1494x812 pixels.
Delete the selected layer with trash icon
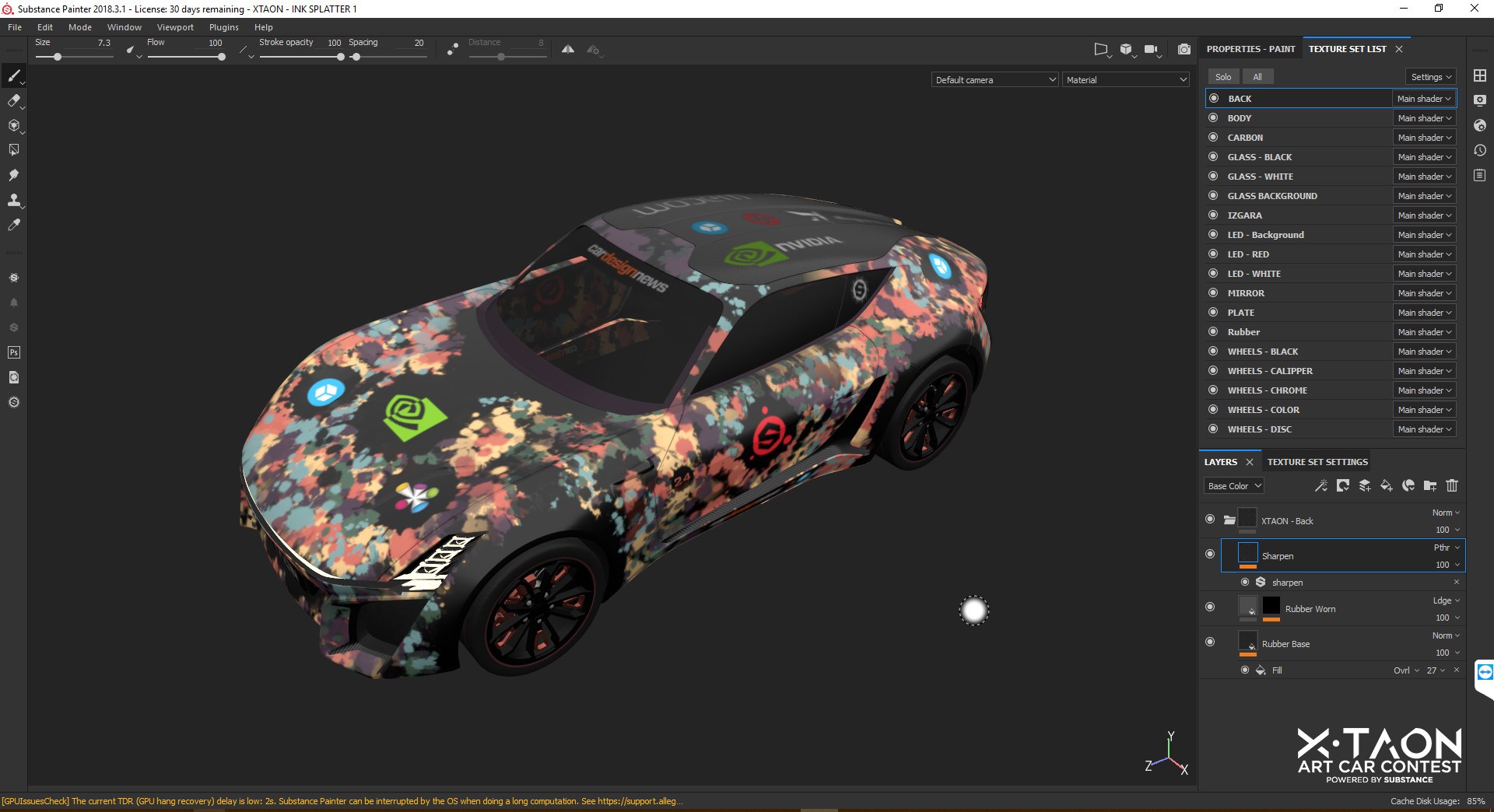pyautogui.click(x=1451, y=485)
